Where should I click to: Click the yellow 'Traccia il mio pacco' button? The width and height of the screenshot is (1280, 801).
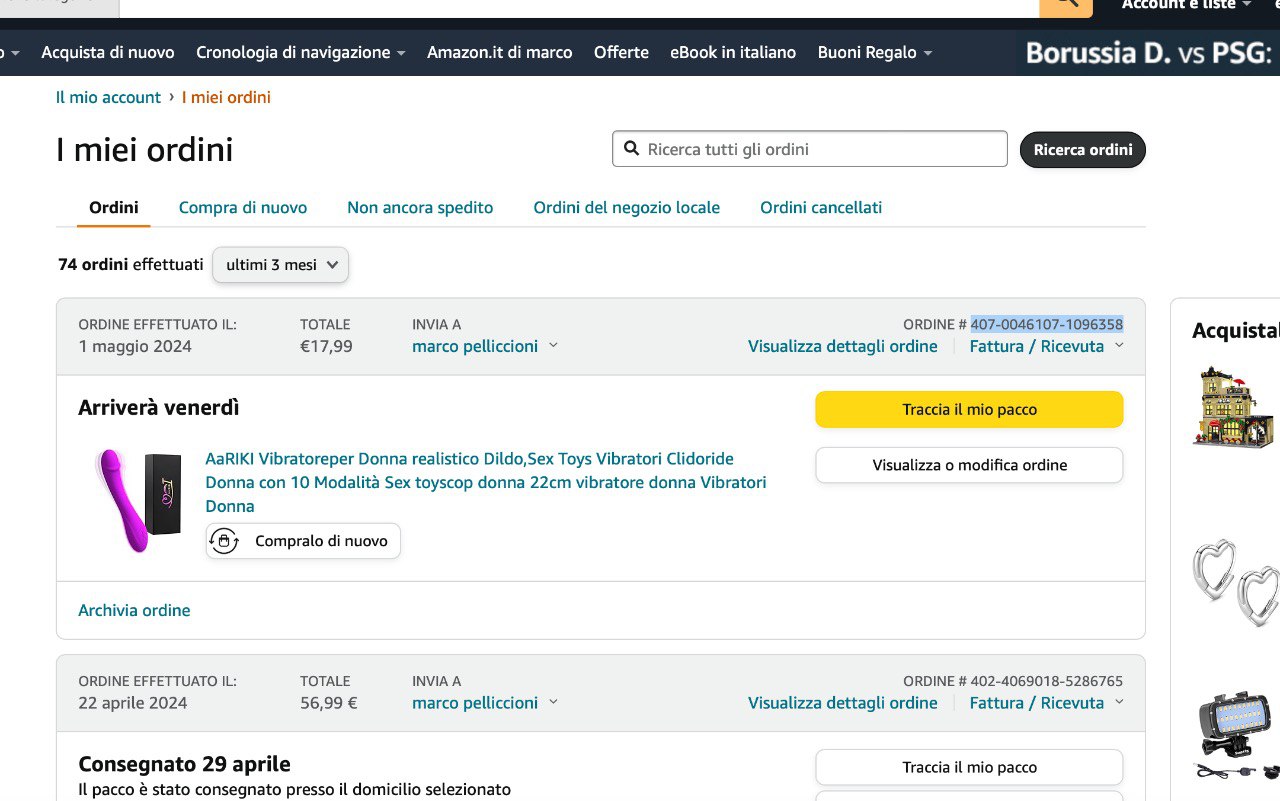pos(969,409)
